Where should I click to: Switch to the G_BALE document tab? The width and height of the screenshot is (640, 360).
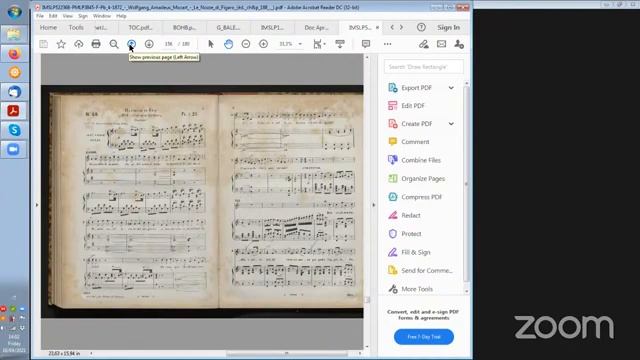pyautogui.click(x=228, y=27)
